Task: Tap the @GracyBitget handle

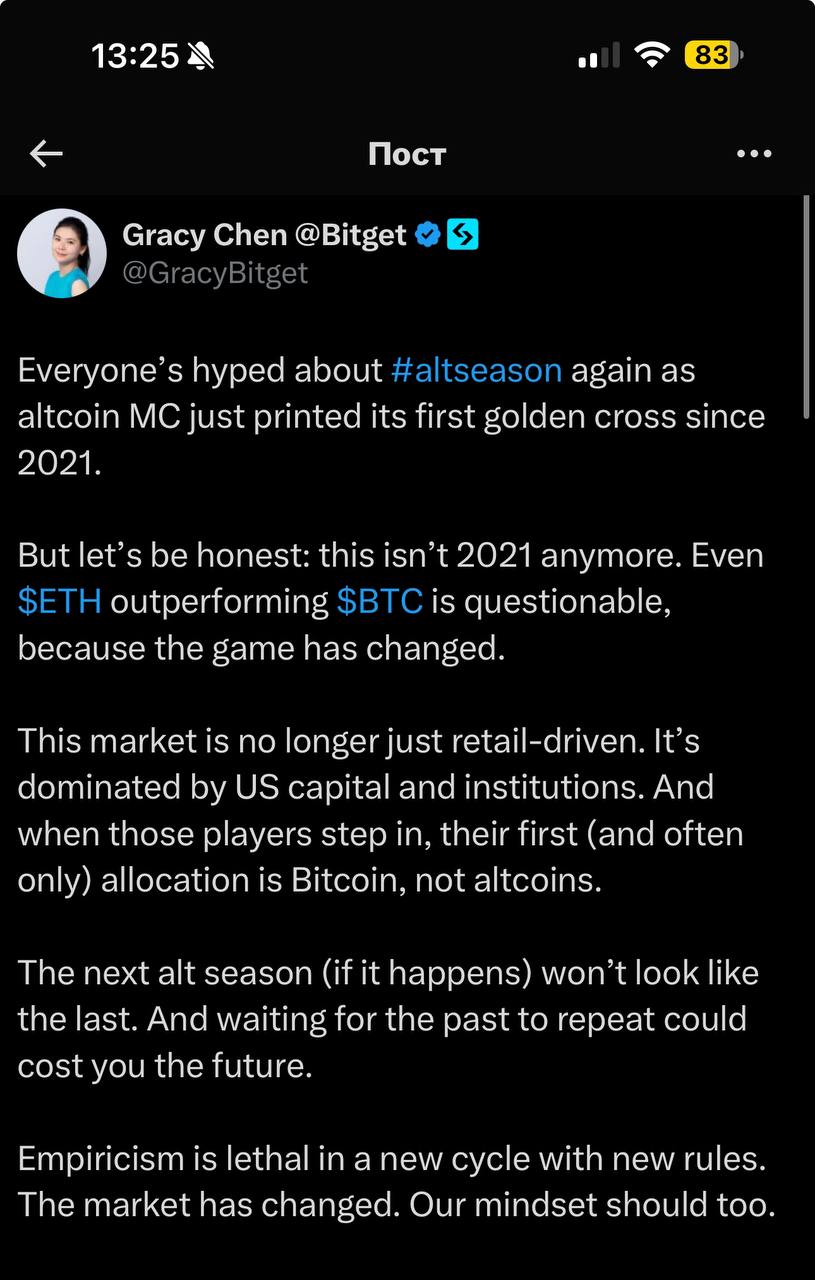Action: [x=215, y=273]
